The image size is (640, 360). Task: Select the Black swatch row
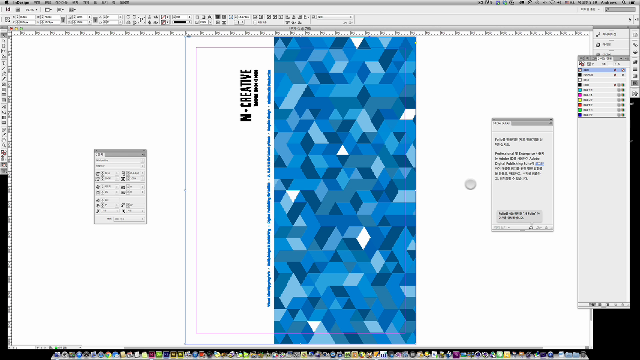pyautogui.click(x=602, y=85)
